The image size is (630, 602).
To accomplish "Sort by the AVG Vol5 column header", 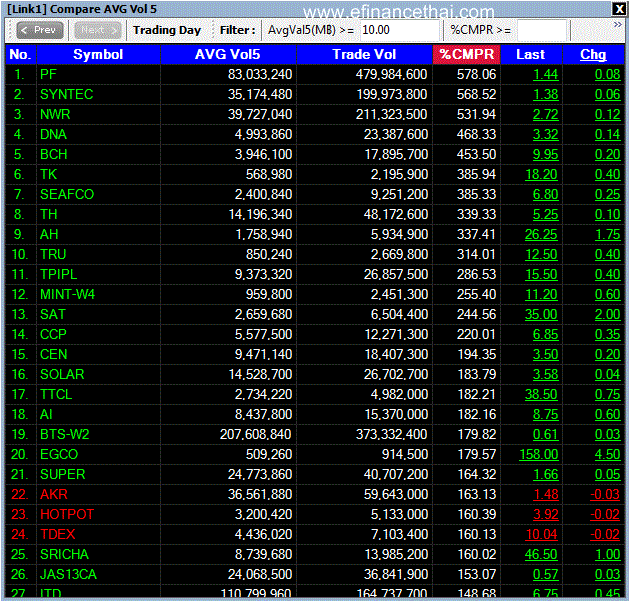I will tap(228, 54).
